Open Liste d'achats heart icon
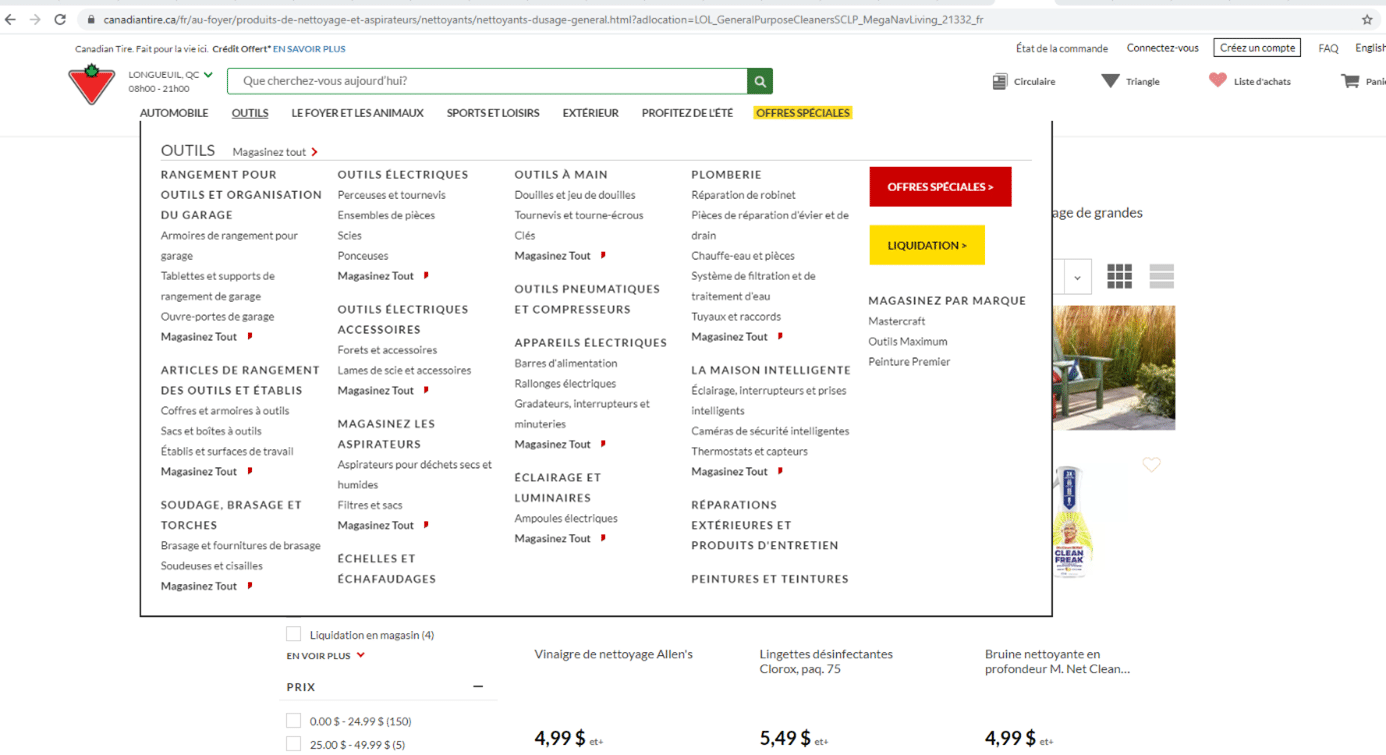 click(x=1217, y=80)
